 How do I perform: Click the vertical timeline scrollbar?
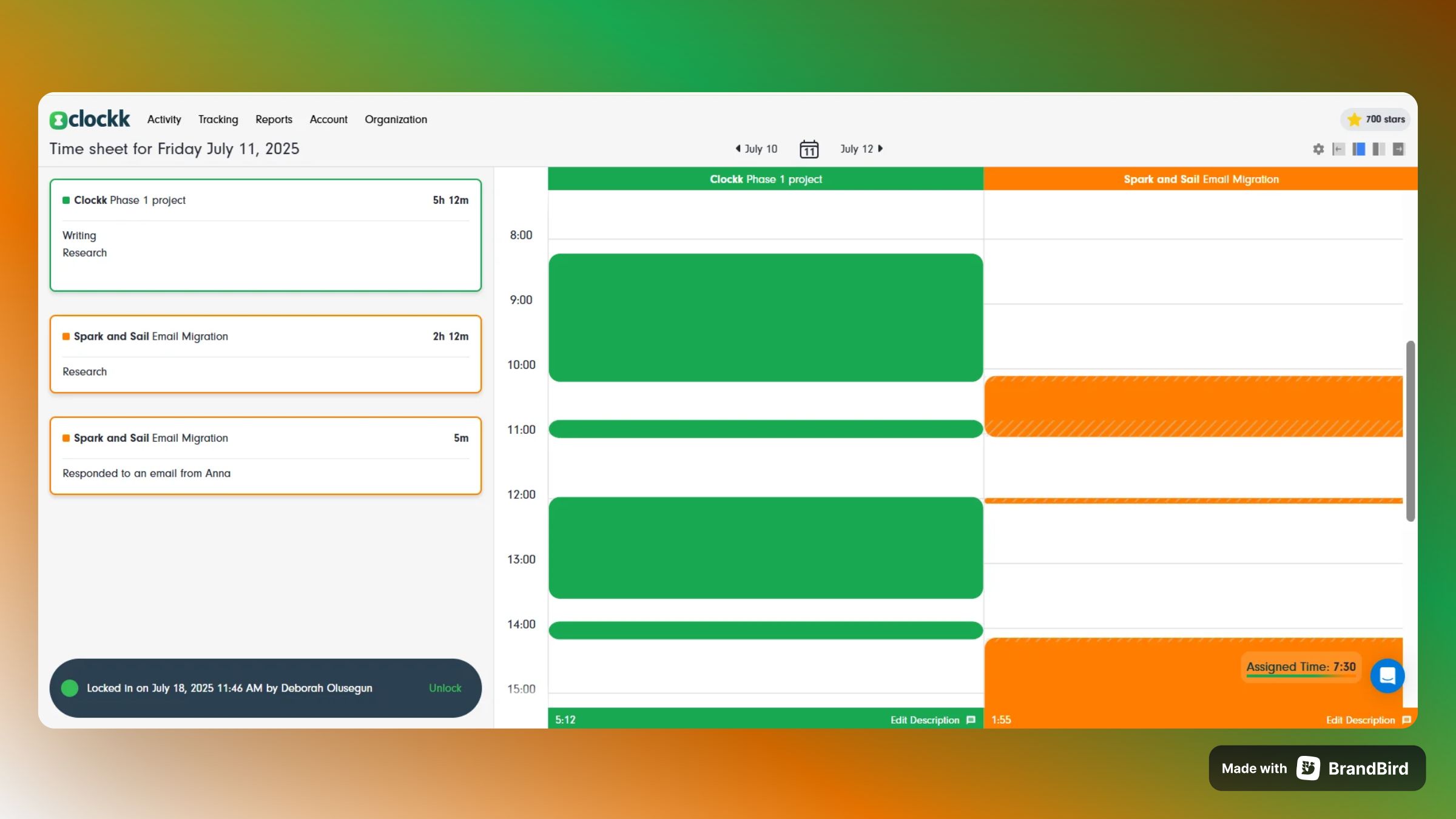[x=1410, y=431]
